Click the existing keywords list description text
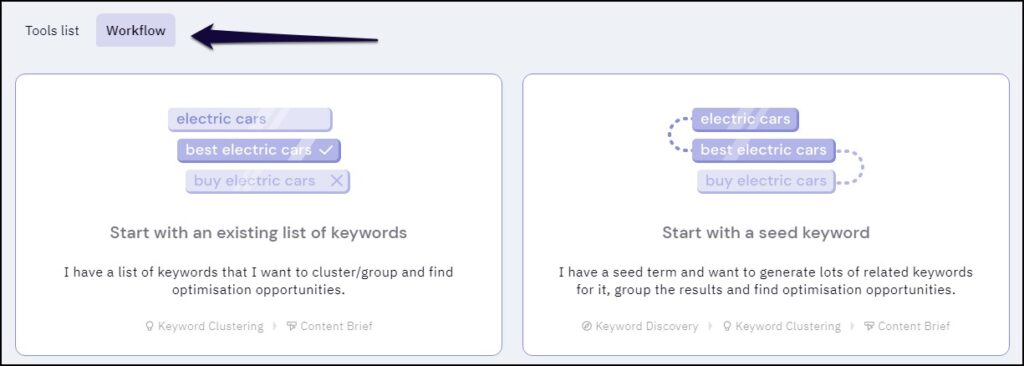This screenshot has width=1024, height=366. pos(259,281)
